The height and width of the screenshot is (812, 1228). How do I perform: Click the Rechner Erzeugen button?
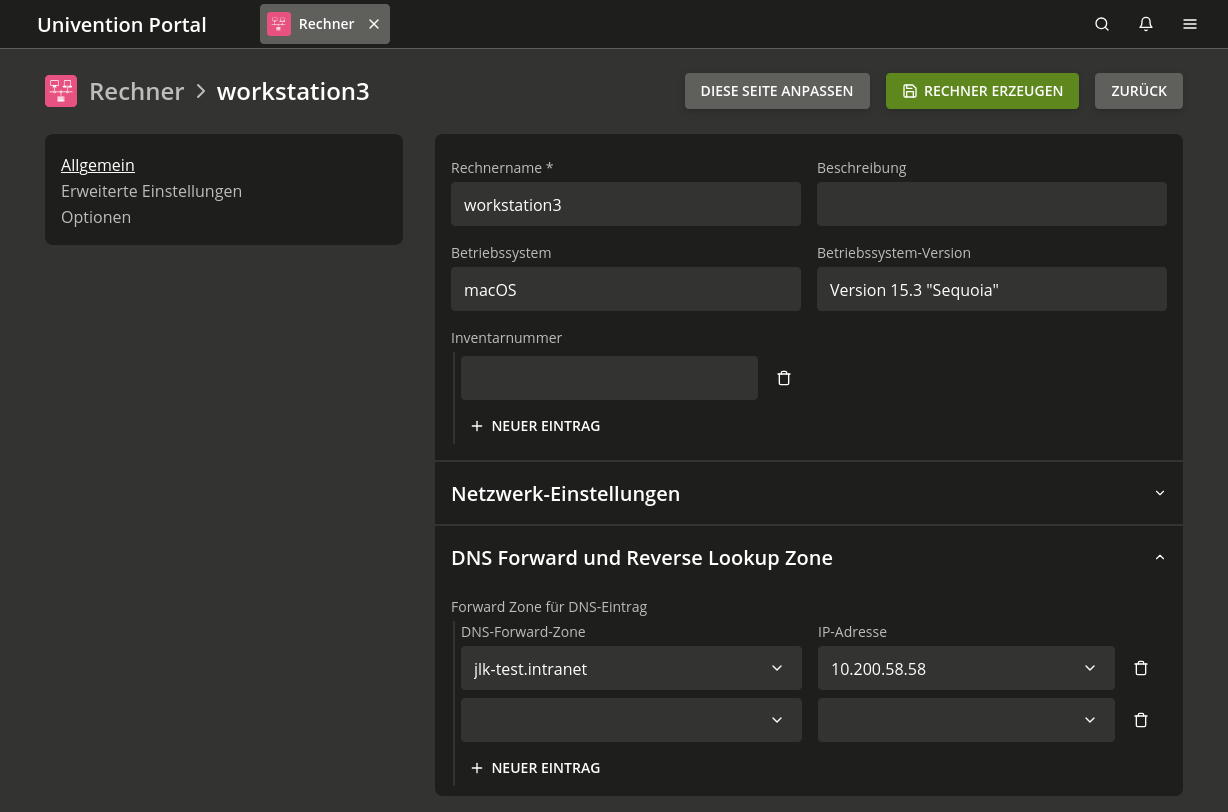(x=982, y=91)
